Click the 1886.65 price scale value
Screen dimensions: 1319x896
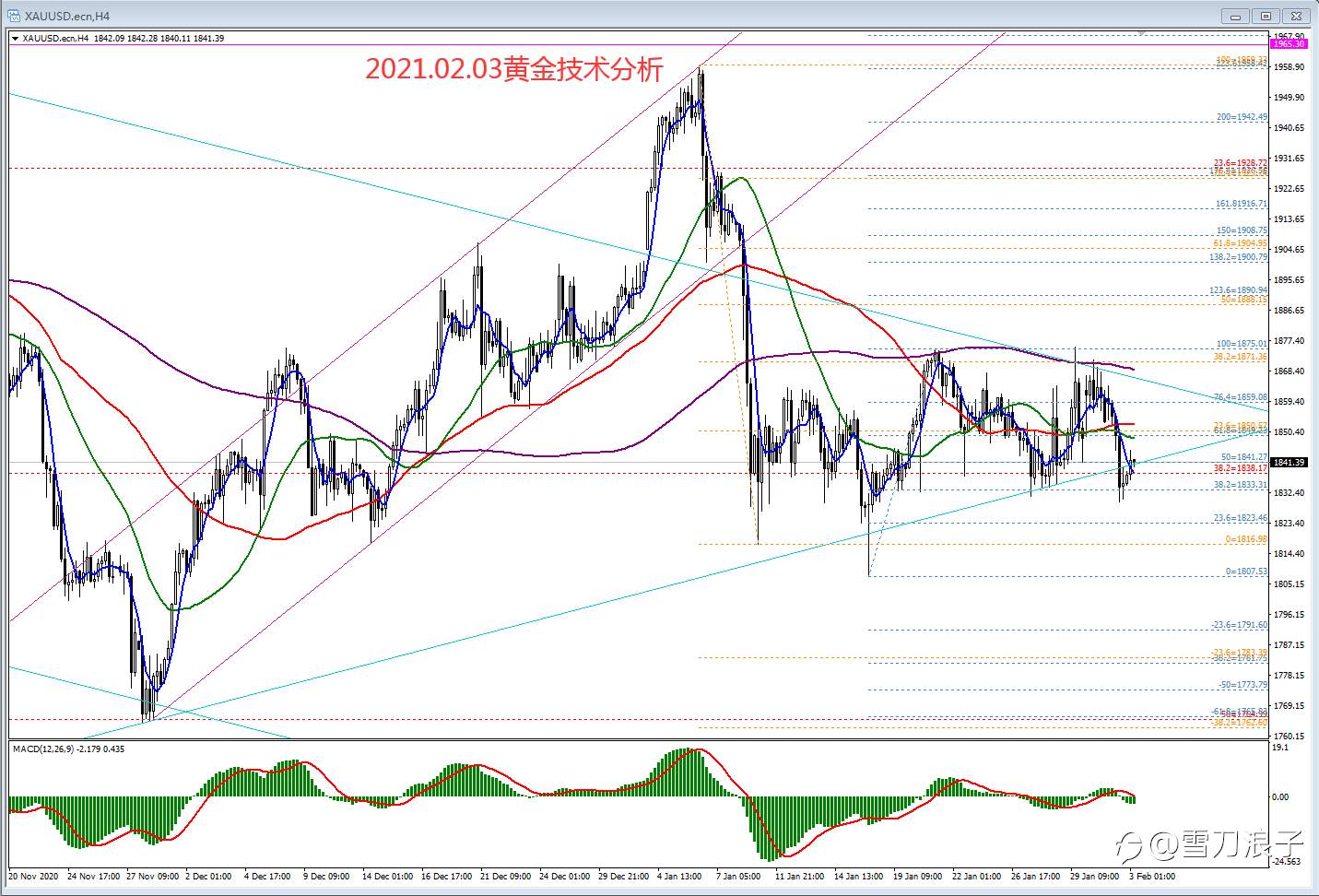[x=1289, y=311]
